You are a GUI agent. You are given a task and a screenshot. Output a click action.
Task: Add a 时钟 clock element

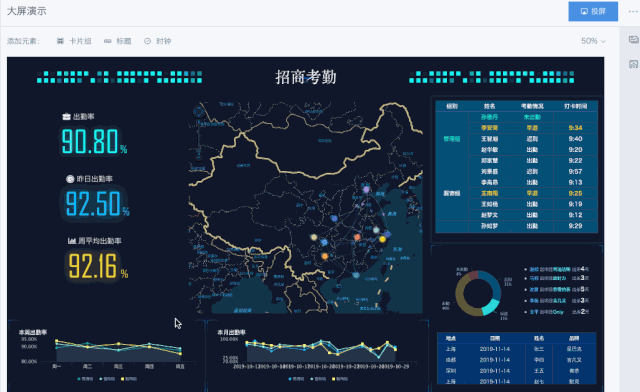pyautogui.click(x=158, y=41)
